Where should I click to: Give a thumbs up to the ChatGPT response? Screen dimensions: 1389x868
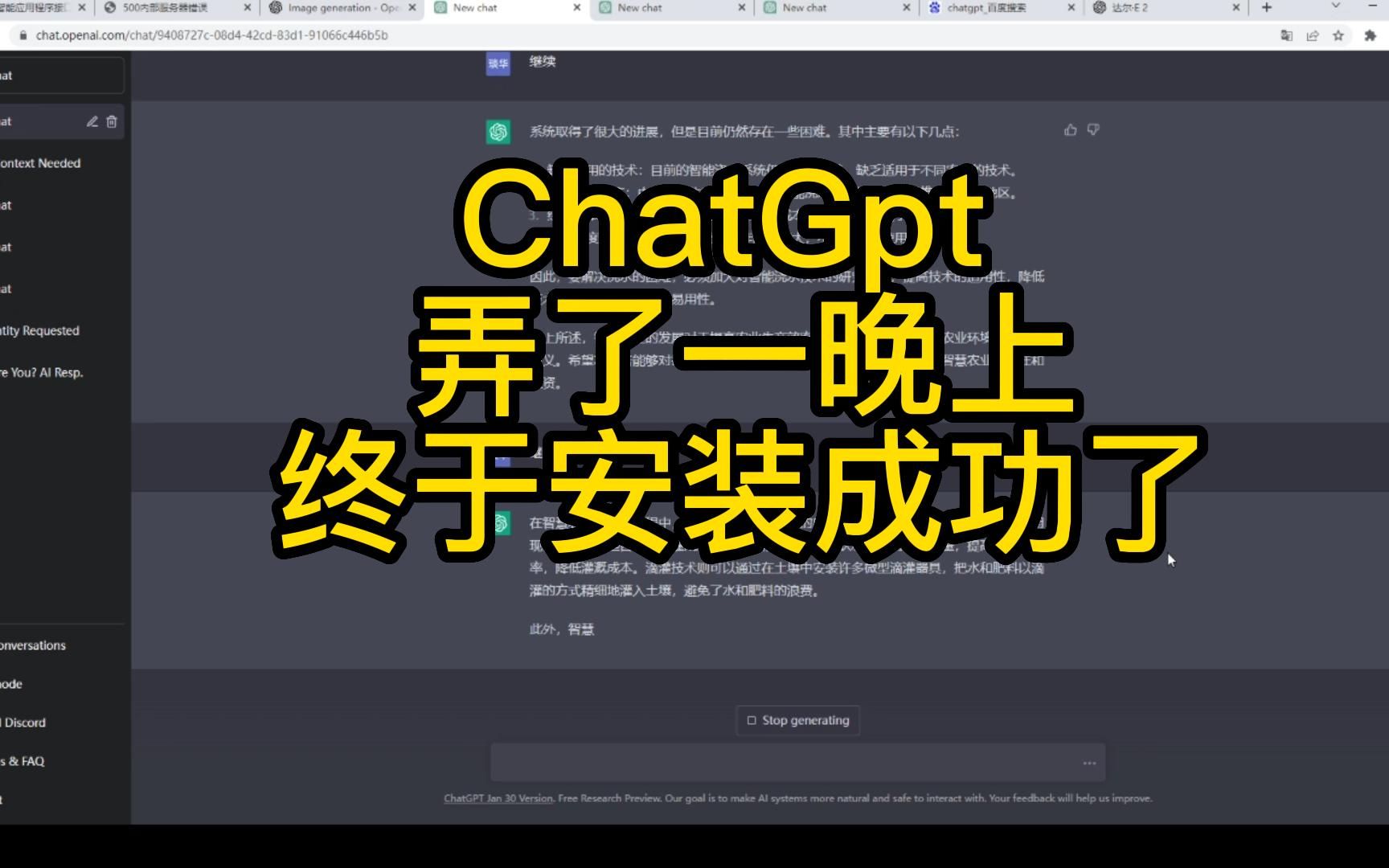coord(1070,130)
